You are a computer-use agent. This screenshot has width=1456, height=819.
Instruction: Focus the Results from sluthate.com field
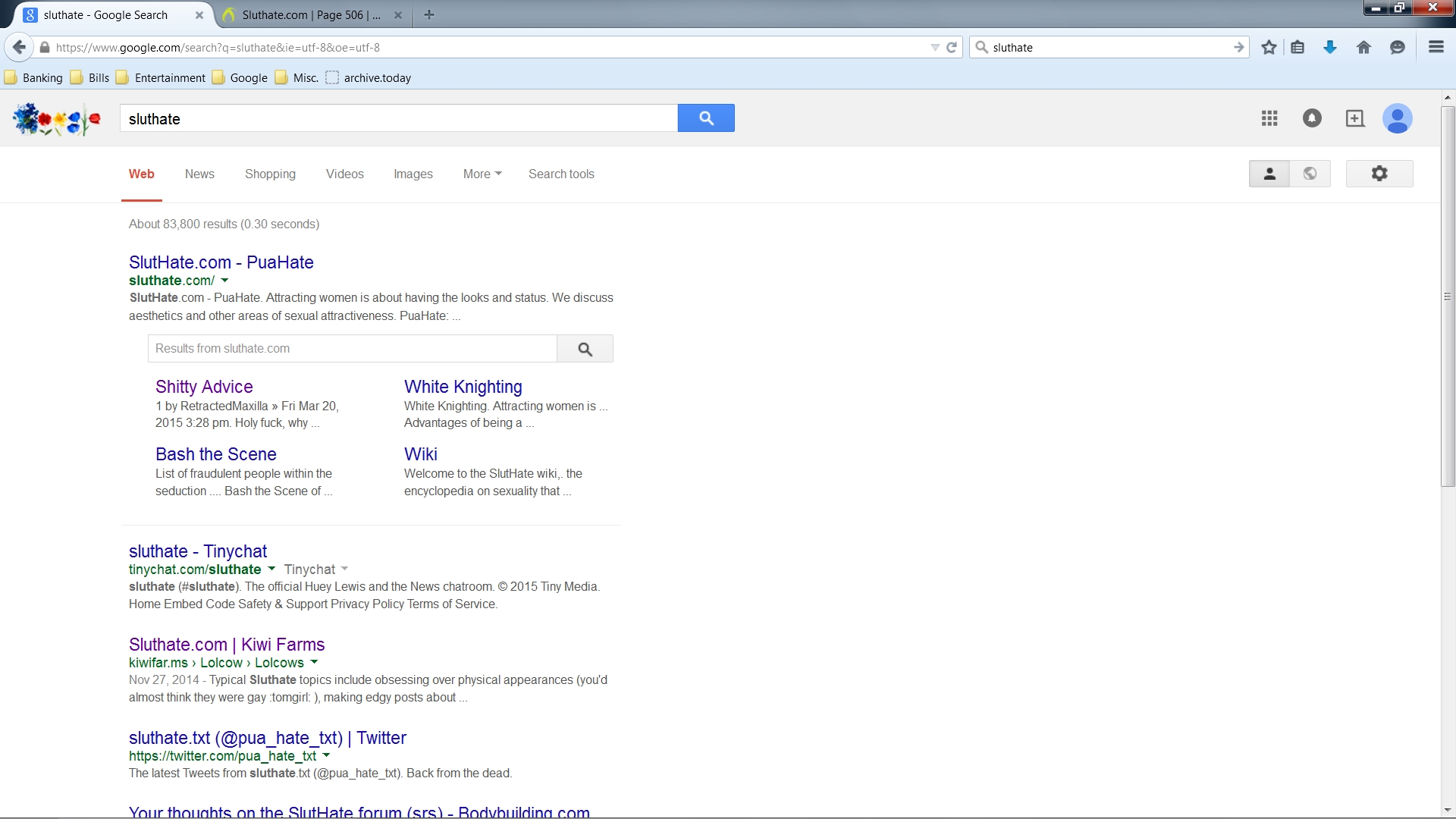click(x=353, y=349)
